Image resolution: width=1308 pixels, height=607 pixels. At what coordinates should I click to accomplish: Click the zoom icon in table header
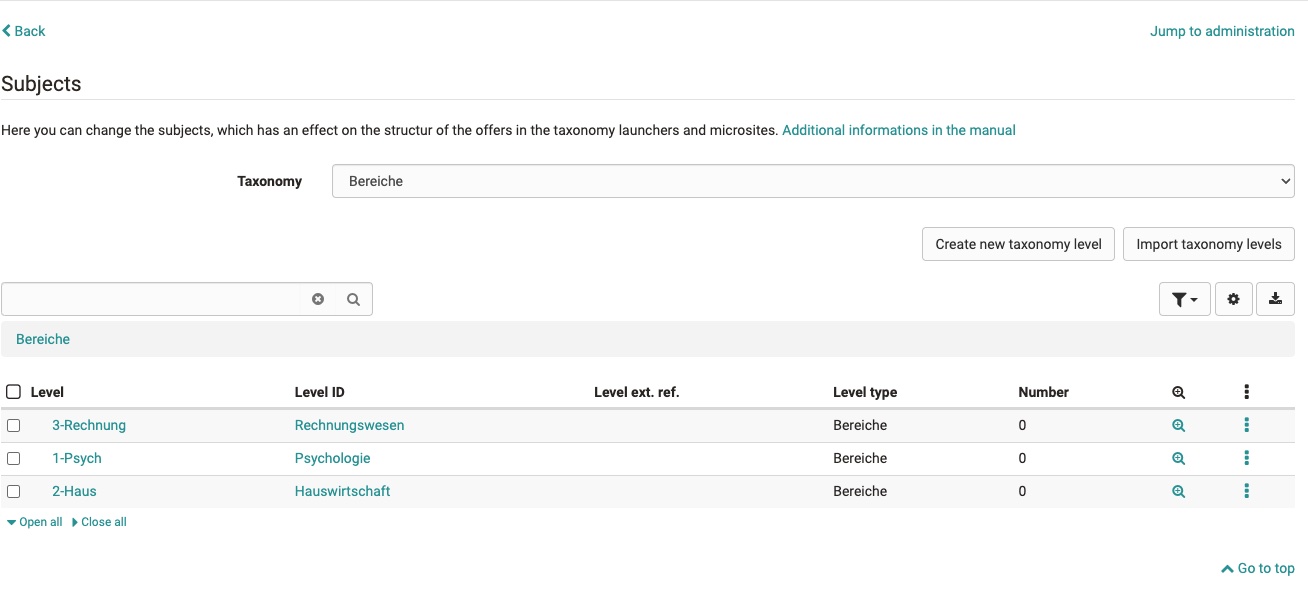[1178, 392]
